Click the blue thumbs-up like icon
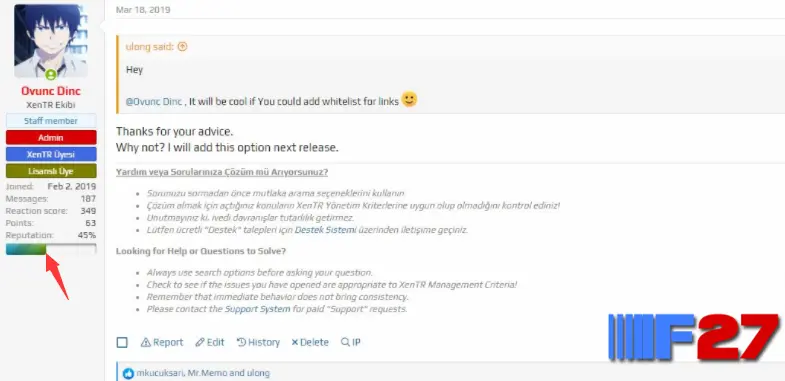The image size is (785, 381). click(x=129, y=373)
